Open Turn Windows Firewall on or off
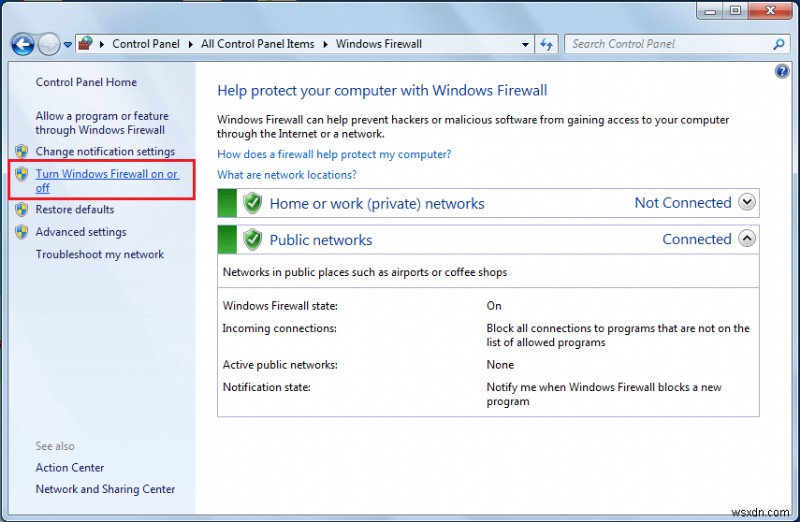The width and height of the screenshot is (800, 522). 107,181
